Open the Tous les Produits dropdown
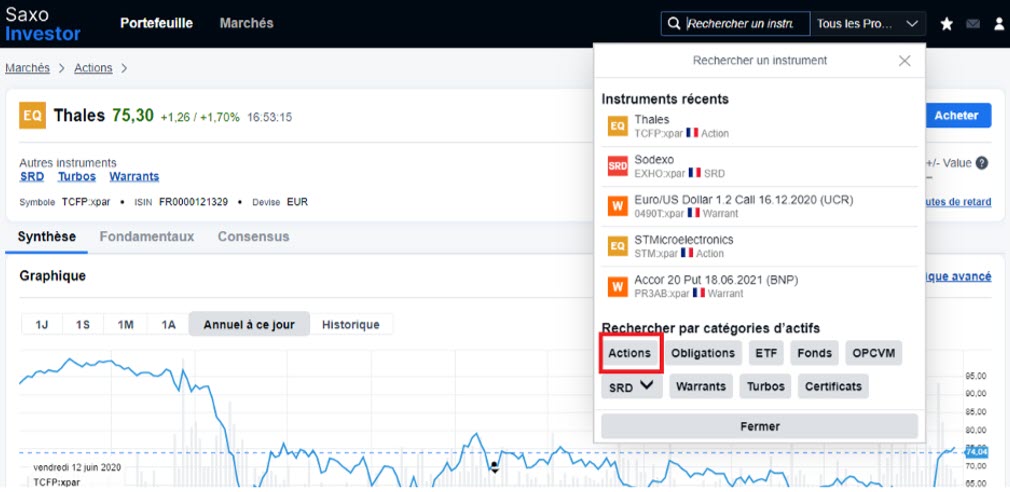1010x492 pixels. [868, 24]
